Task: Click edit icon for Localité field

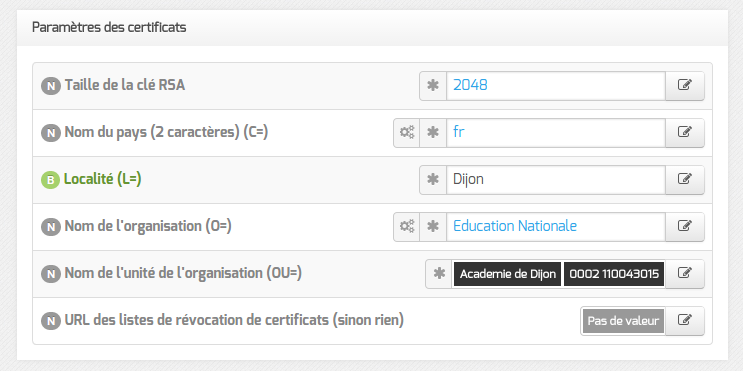Action: (x=685, y=180)
